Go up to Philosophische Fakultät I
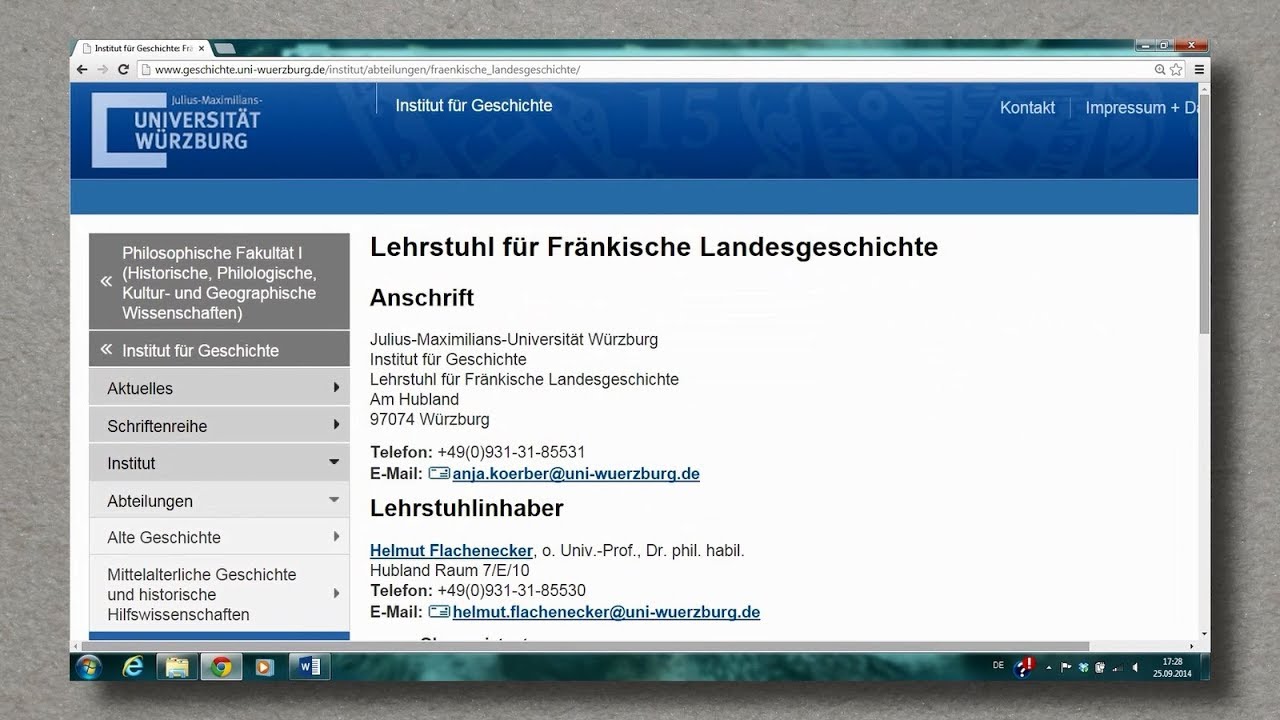1280x720 pixels. pyautogui.click(x=219, y=282)
